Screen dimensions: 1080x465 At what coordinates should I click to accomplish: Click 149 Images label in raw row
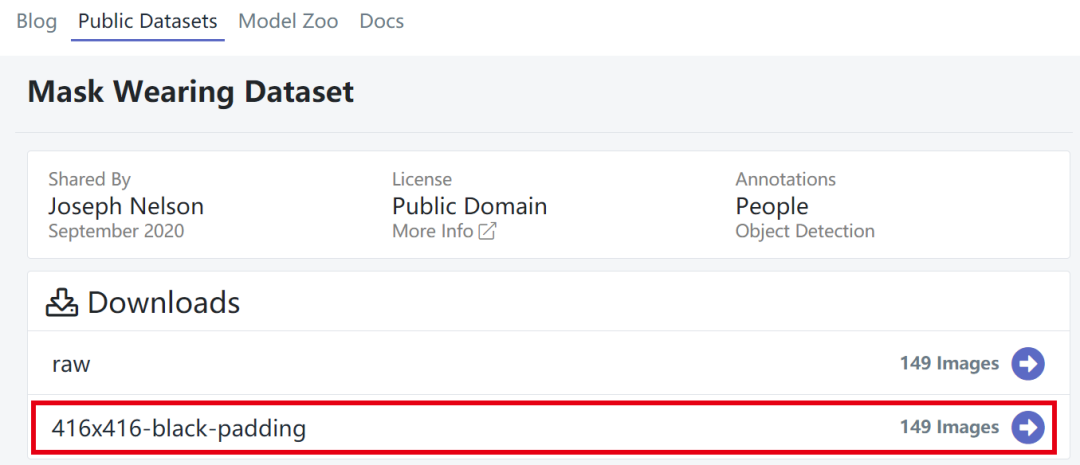(949, 363)
